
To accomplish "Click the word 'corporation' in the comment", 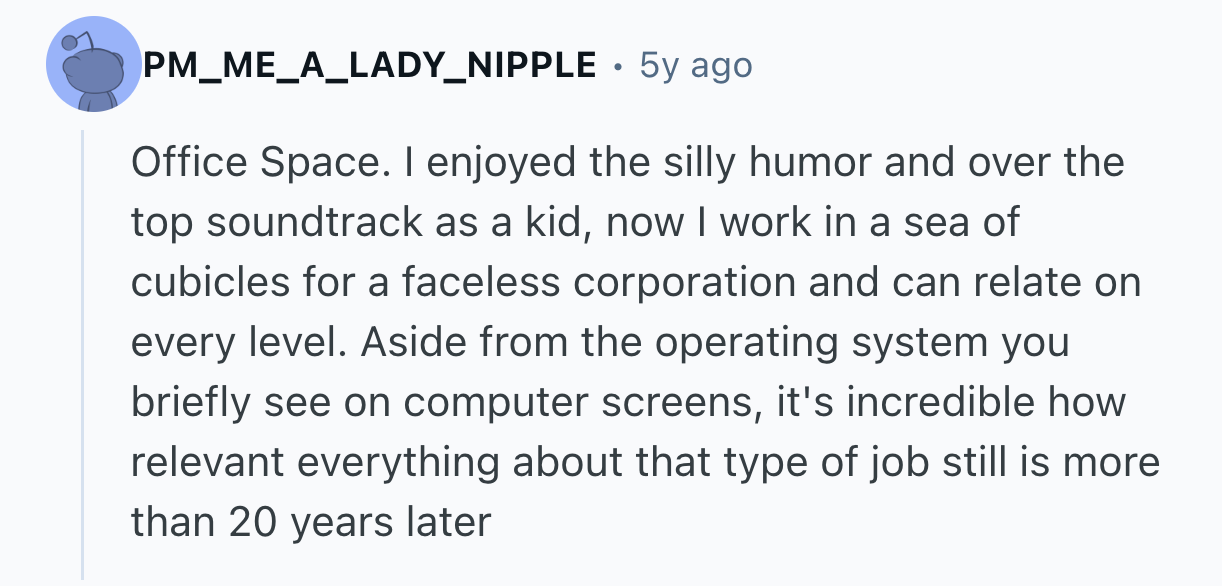I will pyautogui.click(x=688, y=282).
